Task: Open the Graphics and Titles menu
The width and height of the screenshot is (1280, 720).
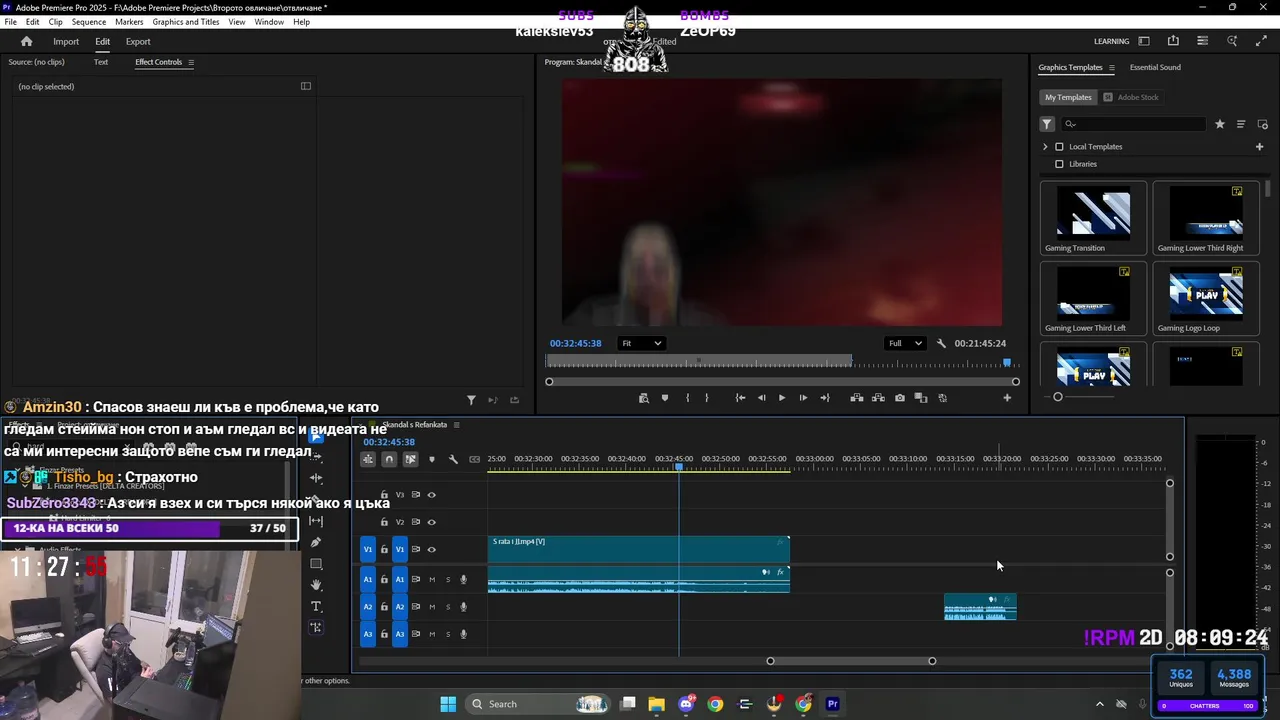Action: [x=186, y=21]
